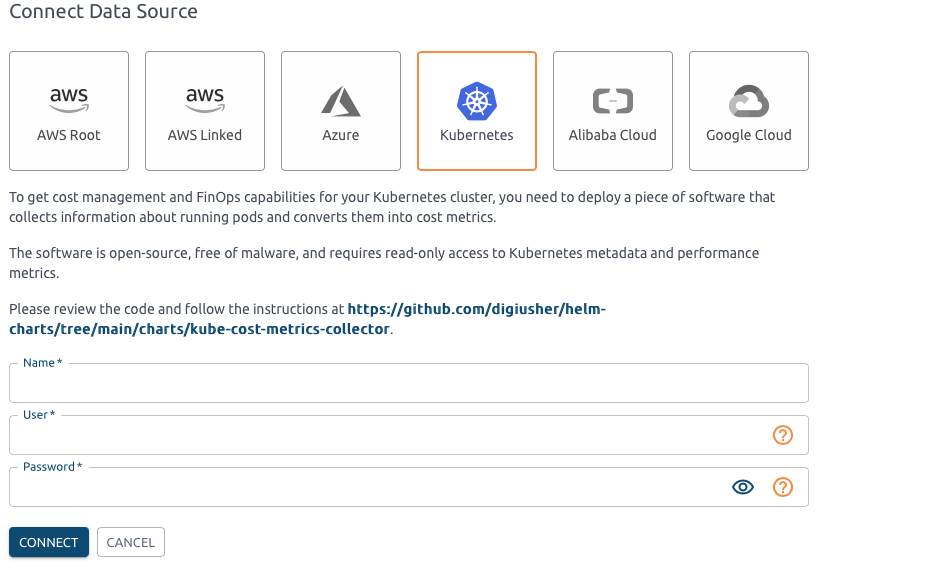Select the Azure triangle logo

pyautogui.click(x=341, y=101)
